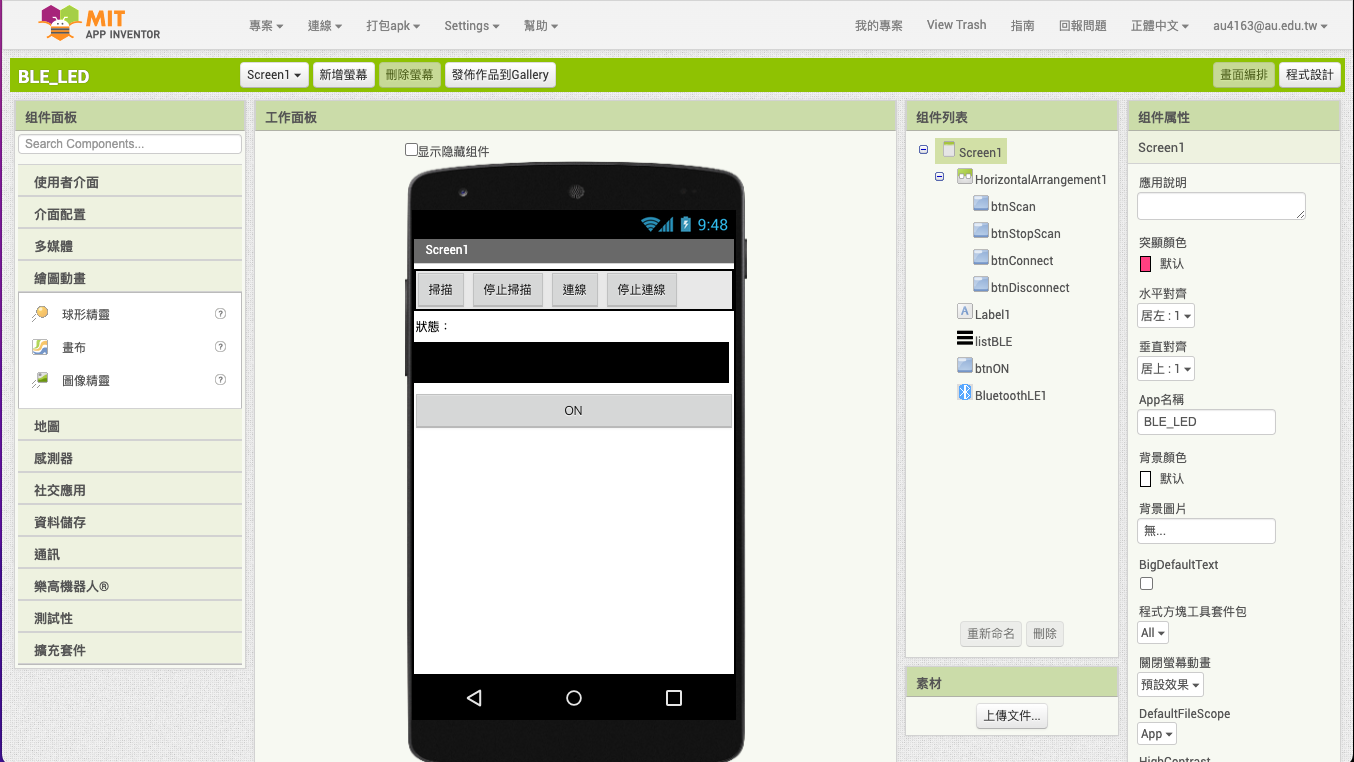
Task: Focus the Search Components field
Action: pos(130,144)
